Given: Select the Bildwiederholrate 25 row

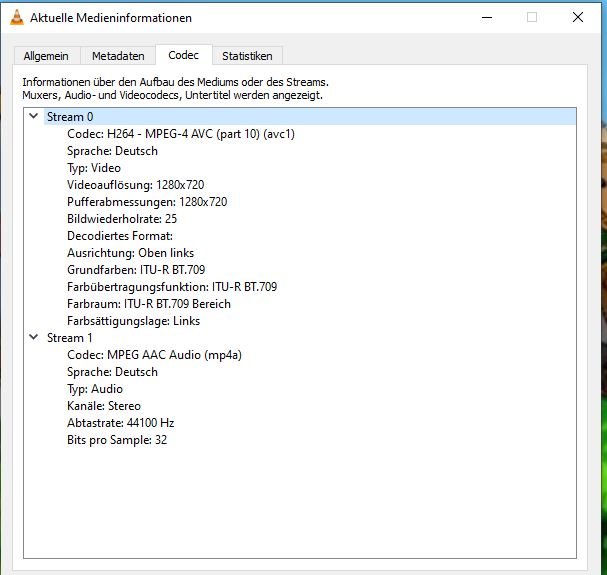Looking at the screenshot, I should [x=122, y=219].
